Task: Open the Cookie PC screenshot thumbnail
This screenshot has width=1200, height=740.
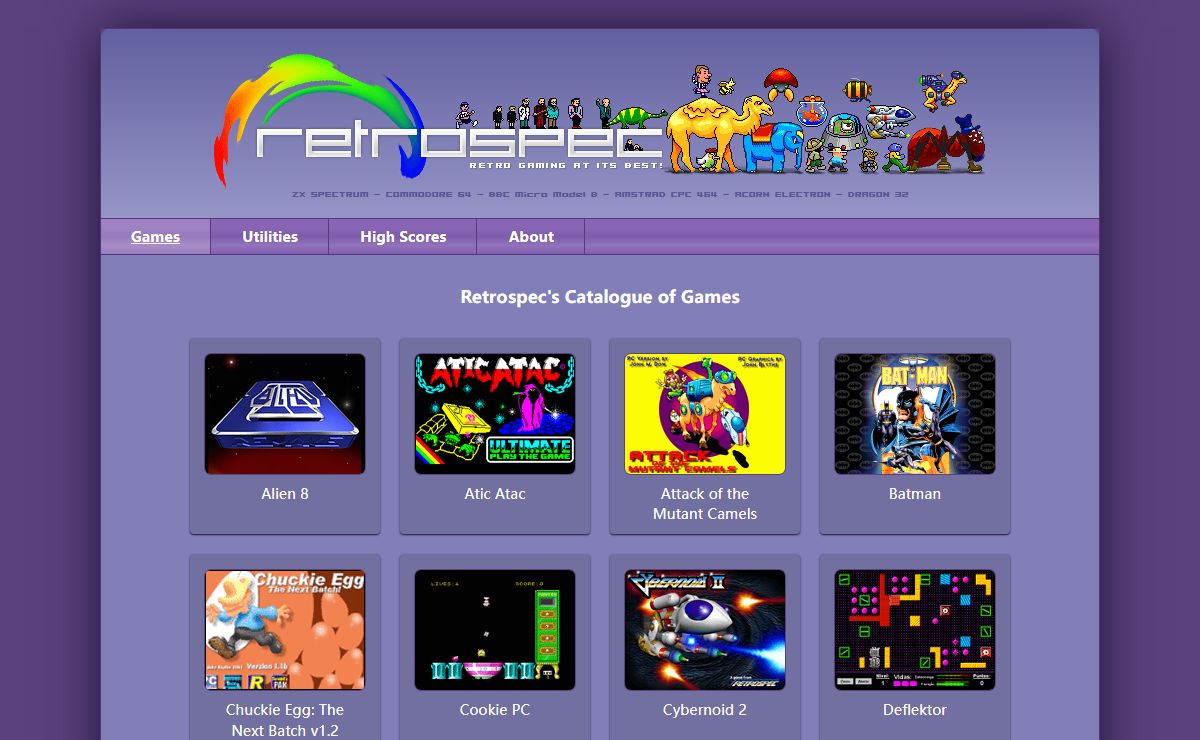Action: (495, 630)
